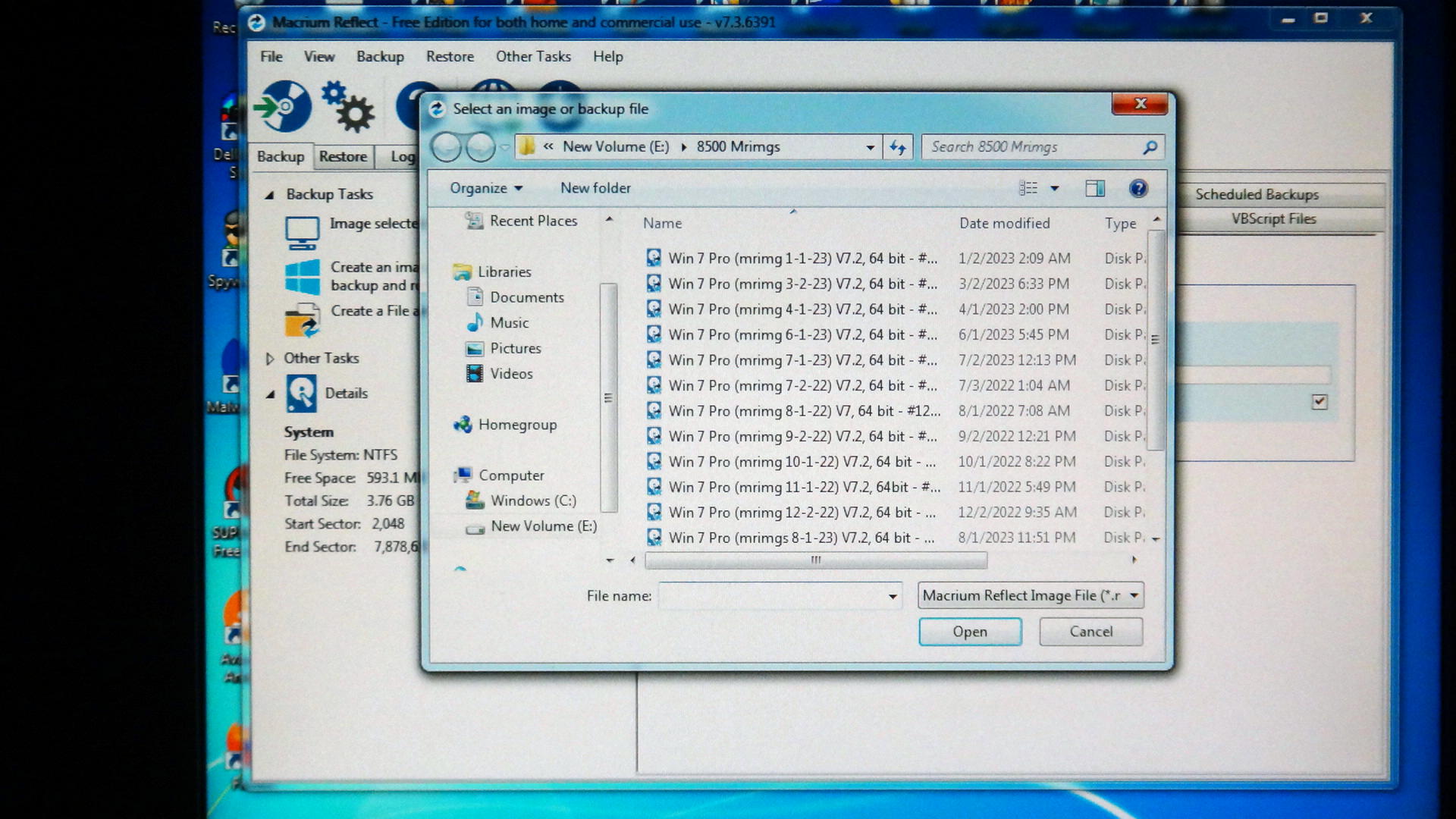This screenshot has width=1456, height=819.
Task: Open the Help menu
Action: point(607,56)
